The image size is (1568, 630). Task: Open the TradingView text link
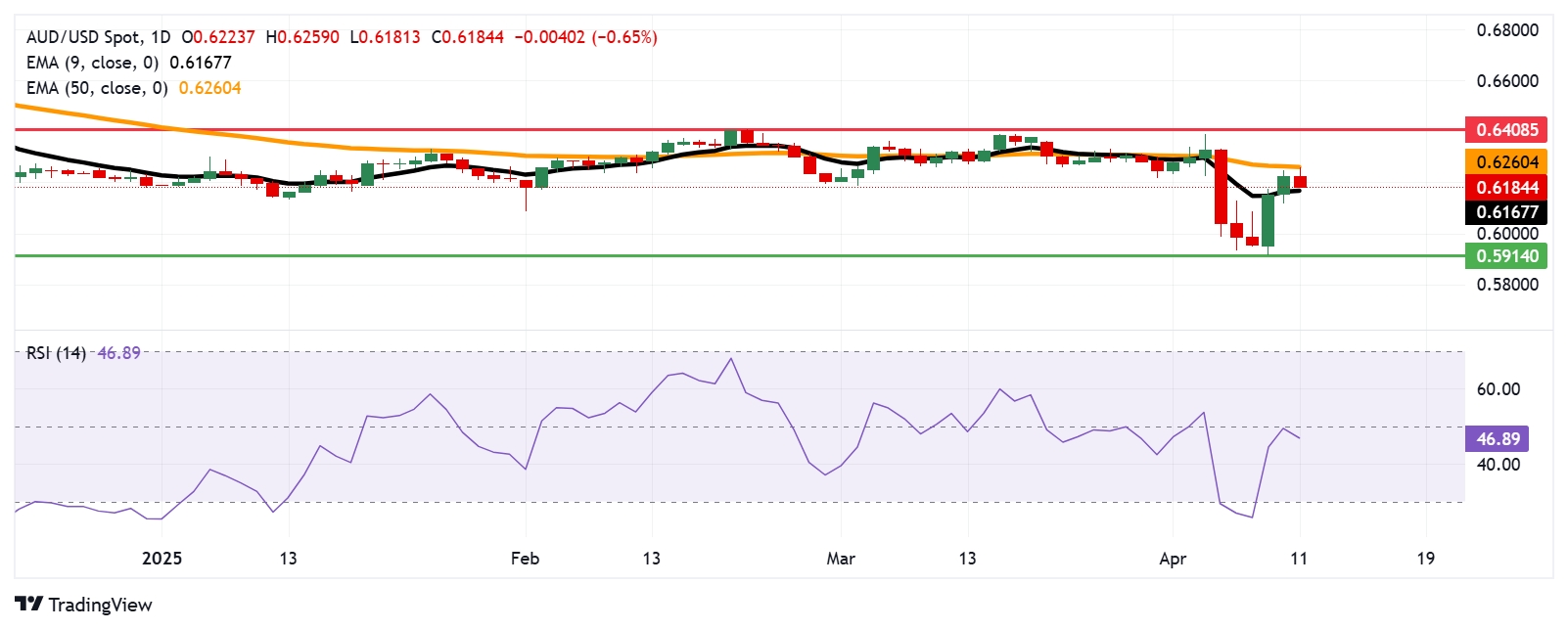pyautogui.click(x=100, y=605)
